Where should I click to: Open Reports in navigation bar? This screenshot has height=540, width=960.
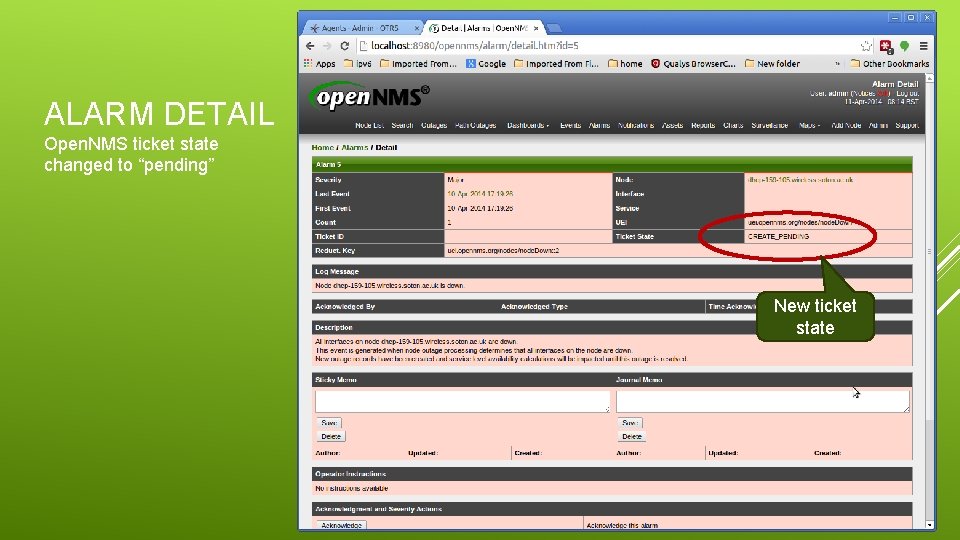coord(703,126)
